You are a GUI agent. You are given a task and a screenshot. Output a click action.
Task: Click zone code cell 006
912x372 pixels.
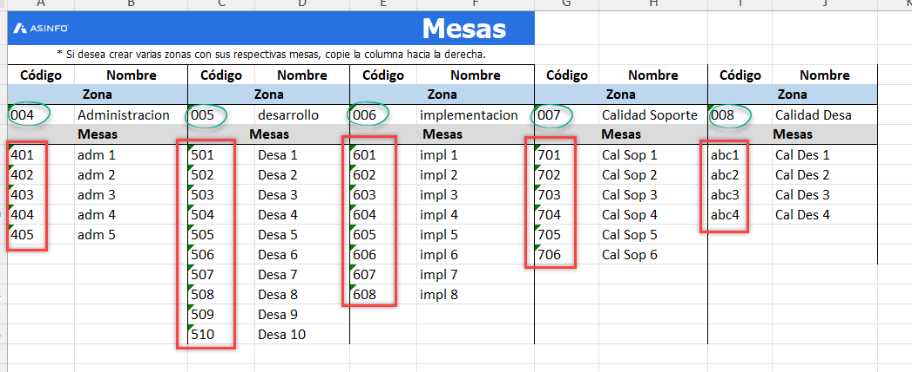383,115
